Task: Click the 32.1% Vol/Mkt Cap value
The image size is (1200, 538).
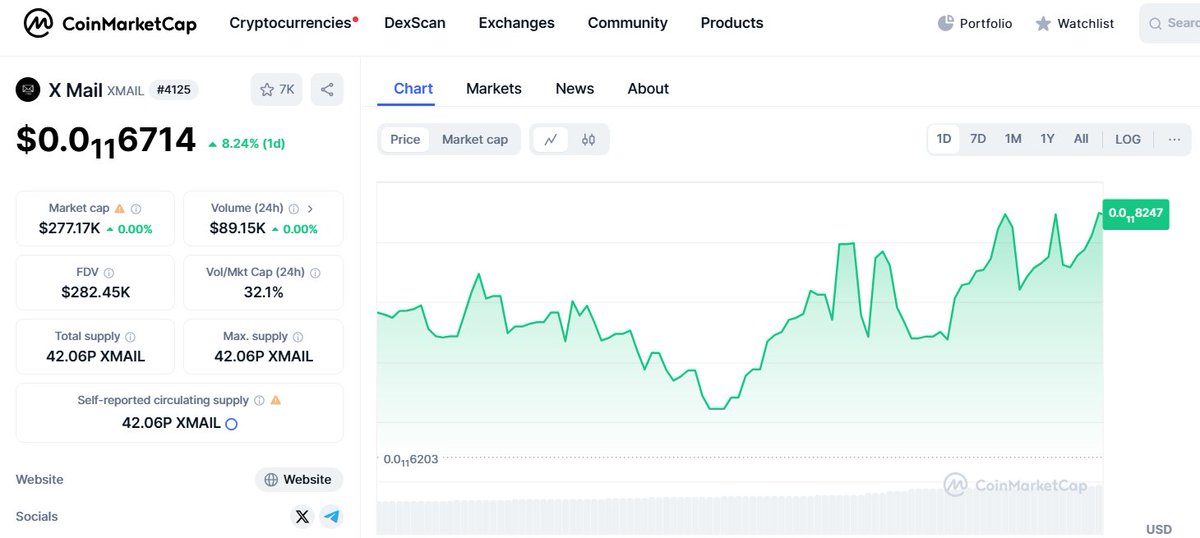Action: click(264, 292)
